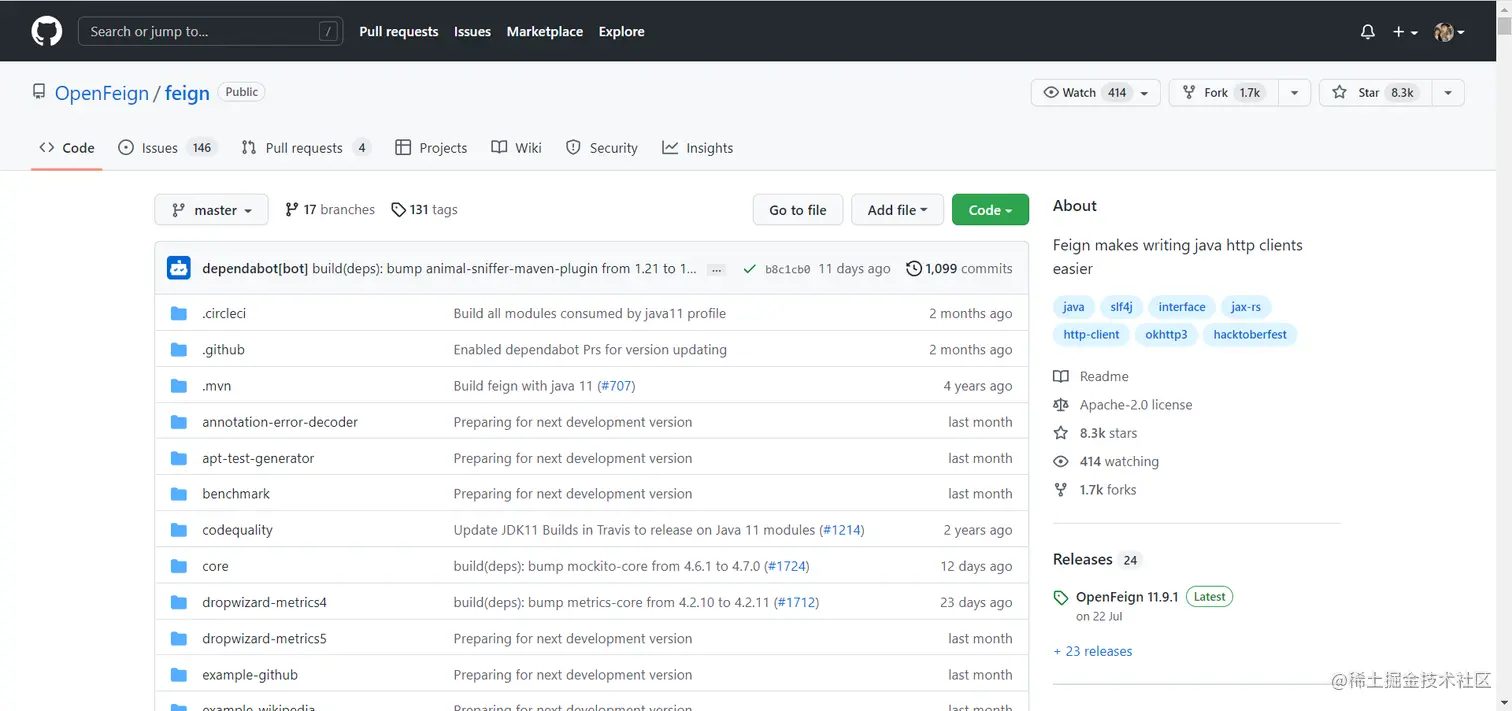1512x711 pixels.
Task: Go to Marketplace in top navigation
Action: point(545,31)
